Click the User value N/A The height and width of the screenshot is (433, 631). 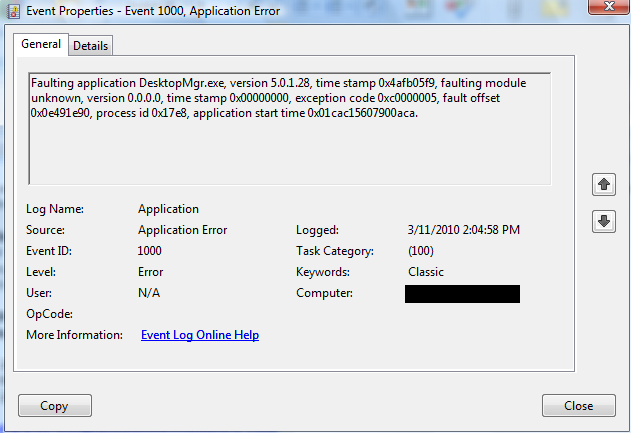click(x=148, y=293)
